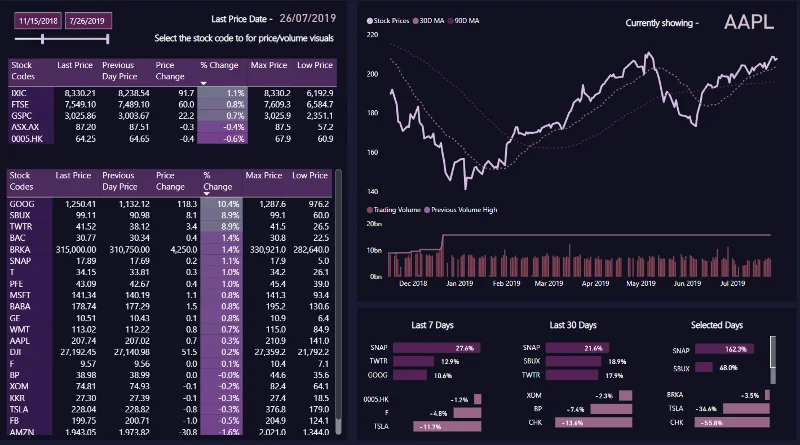This screenshot has height=445, width=800.
Task: Select SNAP stock code in table
Action: click(20, 261)
